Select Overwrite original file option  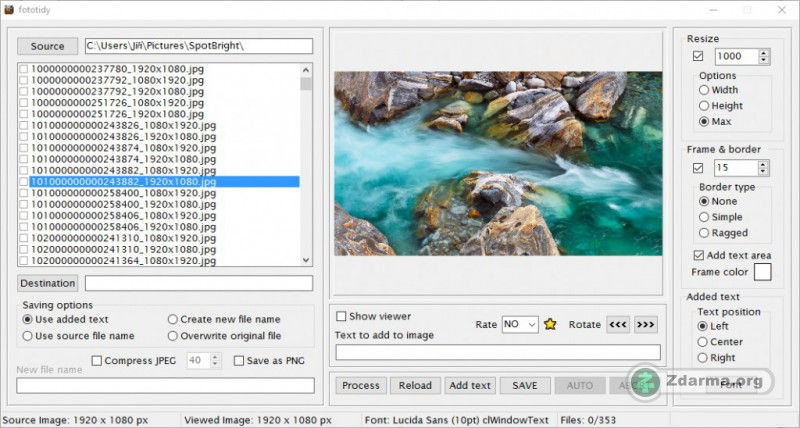[x=172, y=336]
